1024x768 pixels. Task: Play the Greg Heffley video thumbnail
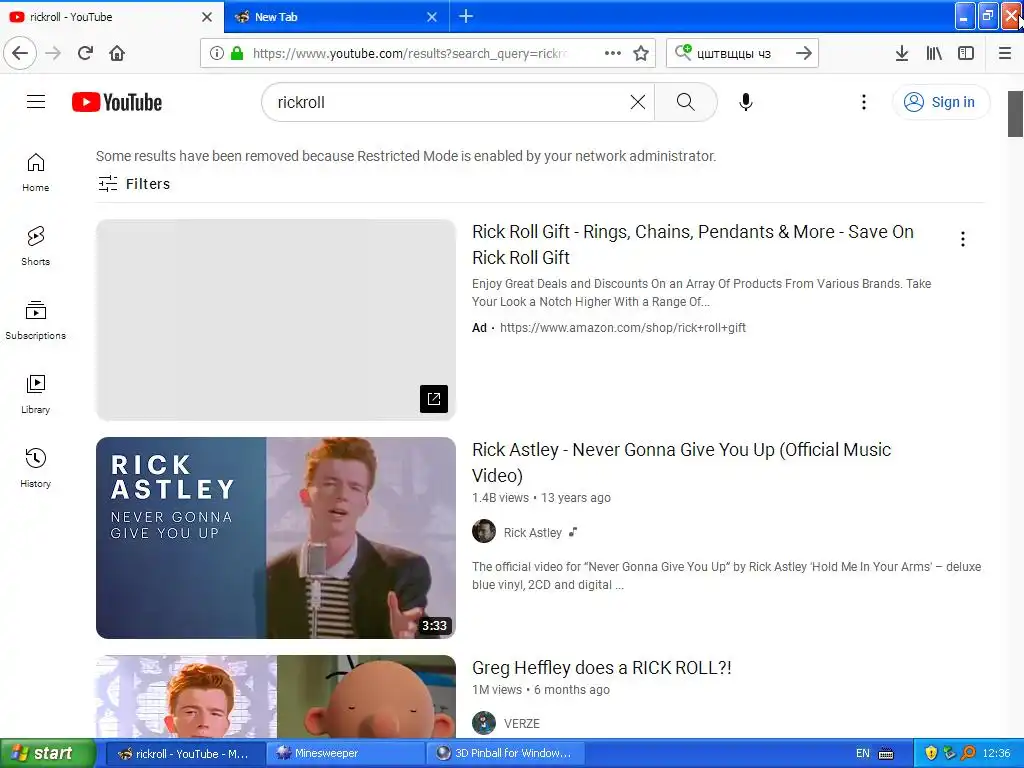pos(276,696)
